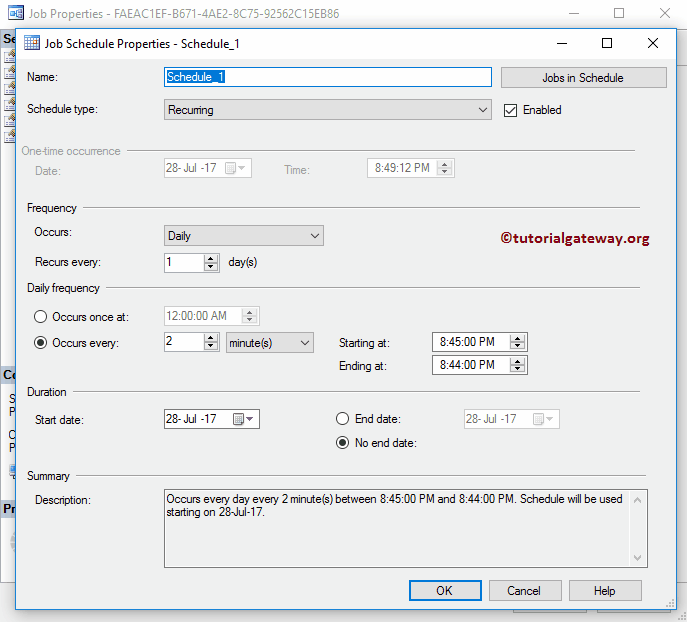Viewport: 687px width, 622px height.
Task: Close the Job Schedule Properties dialog
Action: pyautogui.click(x=653, y=43)
